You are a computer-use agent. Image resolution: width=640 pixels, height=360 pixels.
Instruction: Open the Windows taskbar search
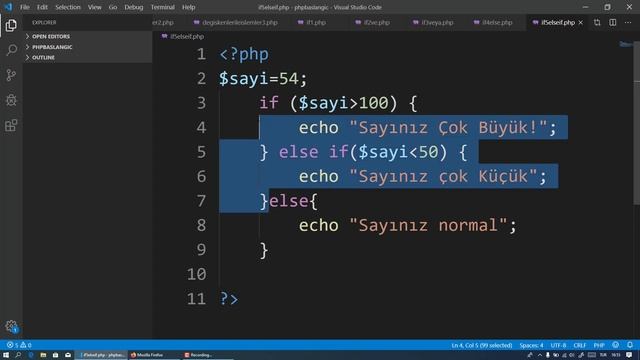click(x=18, y=355)
